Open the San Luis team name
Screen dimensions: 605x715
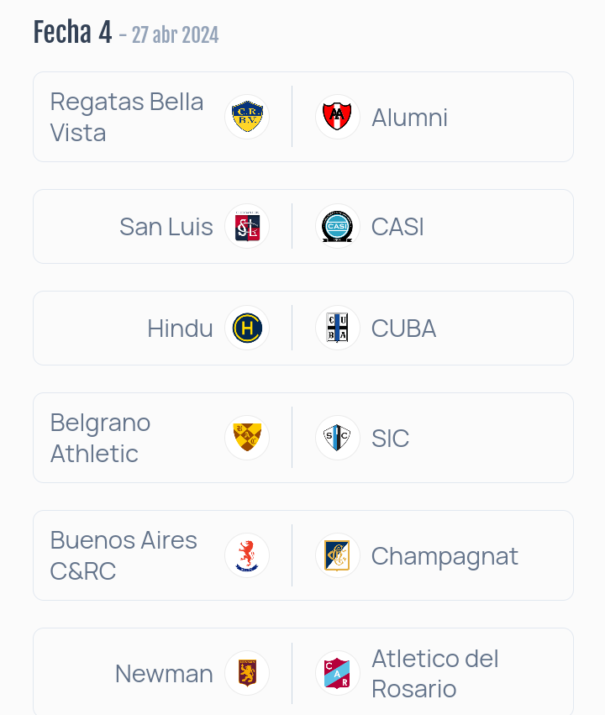point(166,227)
